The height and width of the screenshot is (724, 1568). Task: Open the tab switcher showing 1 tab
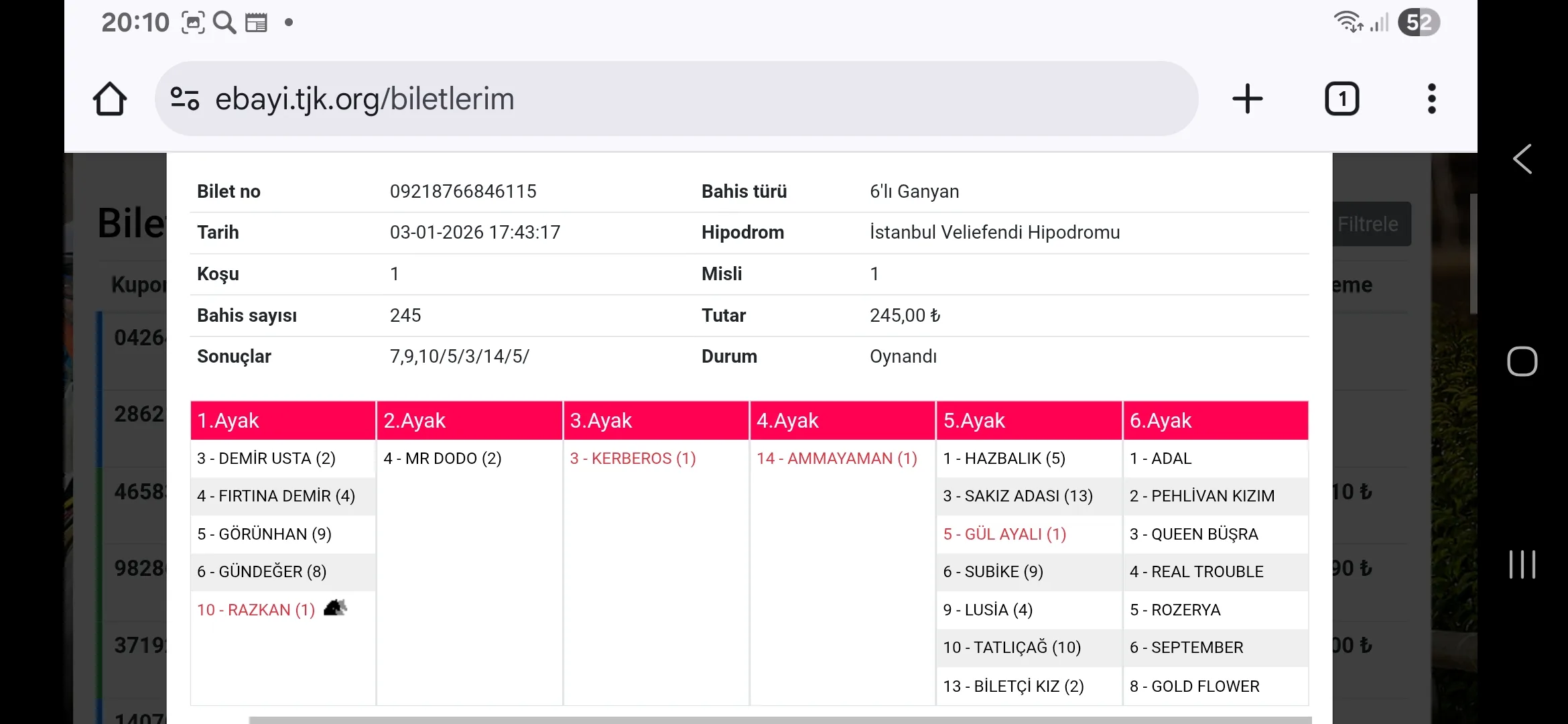[1342, 99]
